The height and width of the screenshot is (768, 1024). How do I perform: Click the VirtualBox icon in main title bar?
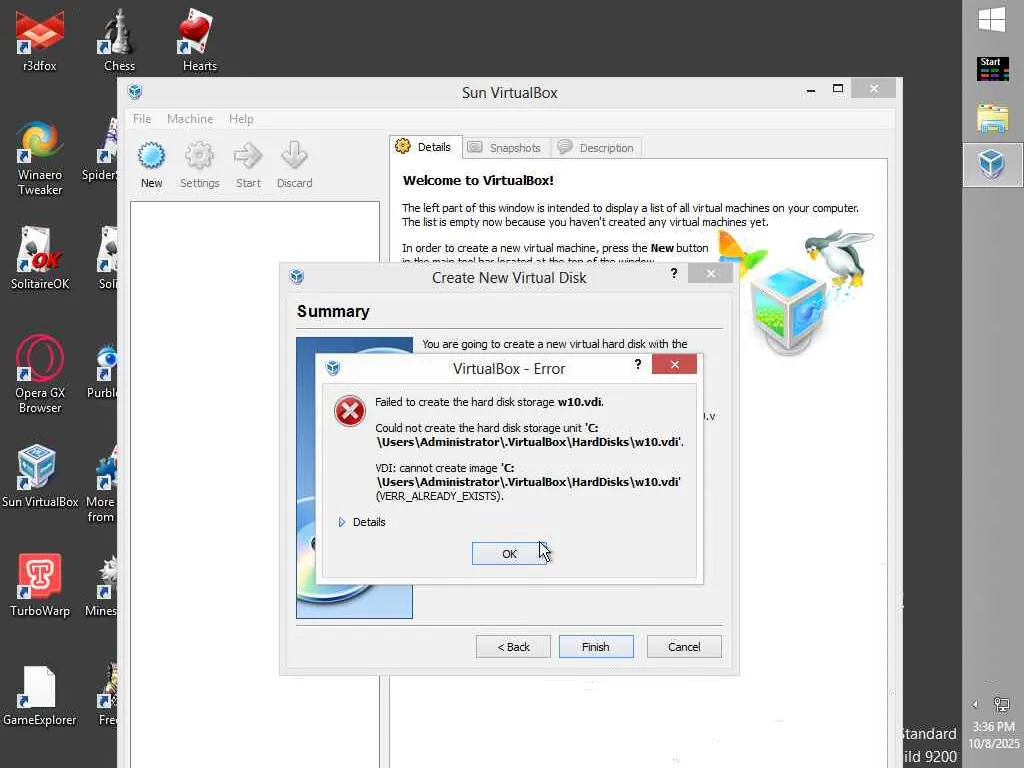[x=135, y=91]
